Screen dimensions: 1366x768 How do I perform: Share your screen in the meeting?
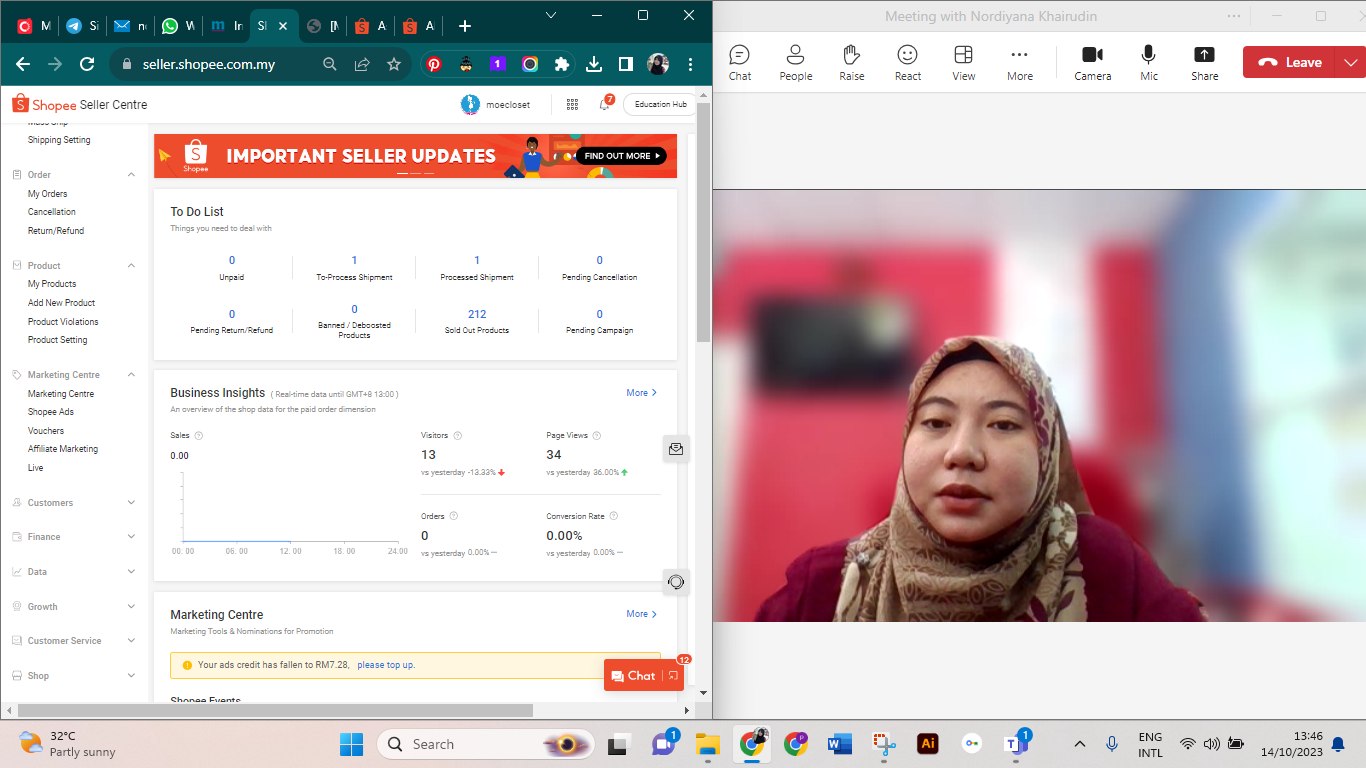(x=1205, y=62)
